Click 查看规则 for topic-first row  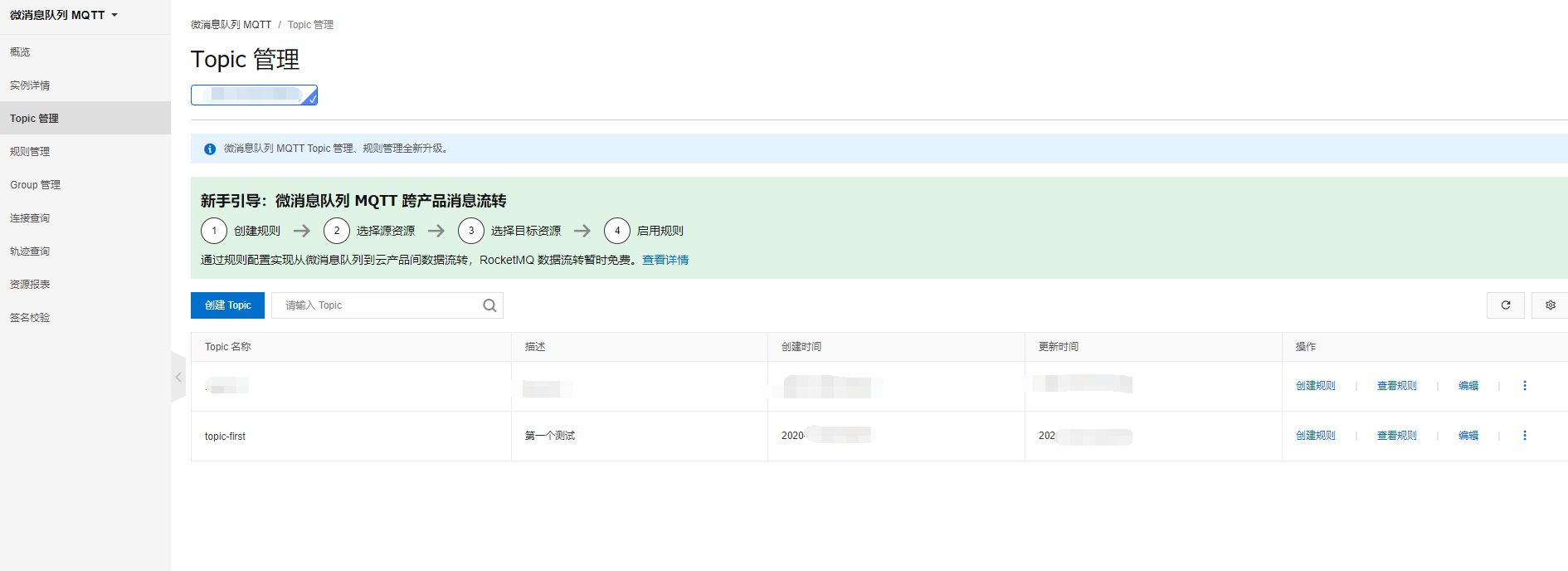1397,436
